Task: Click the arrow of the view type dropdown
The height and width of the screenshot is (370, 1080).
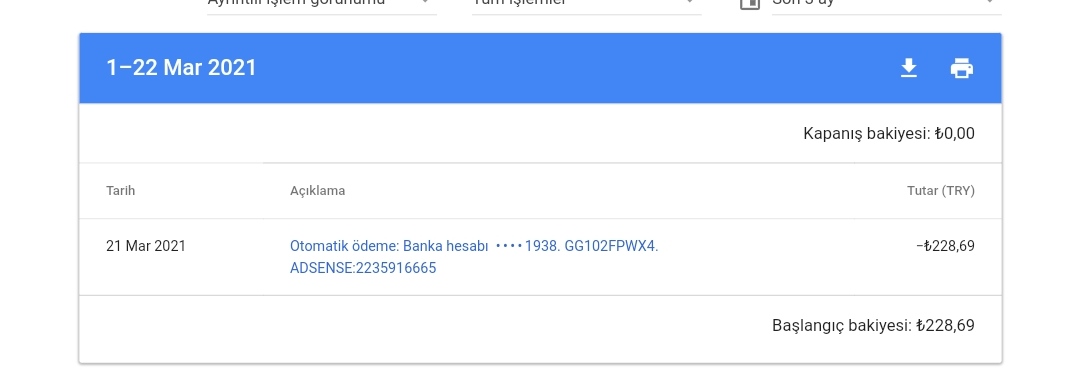Action: (x=426, y=3)
